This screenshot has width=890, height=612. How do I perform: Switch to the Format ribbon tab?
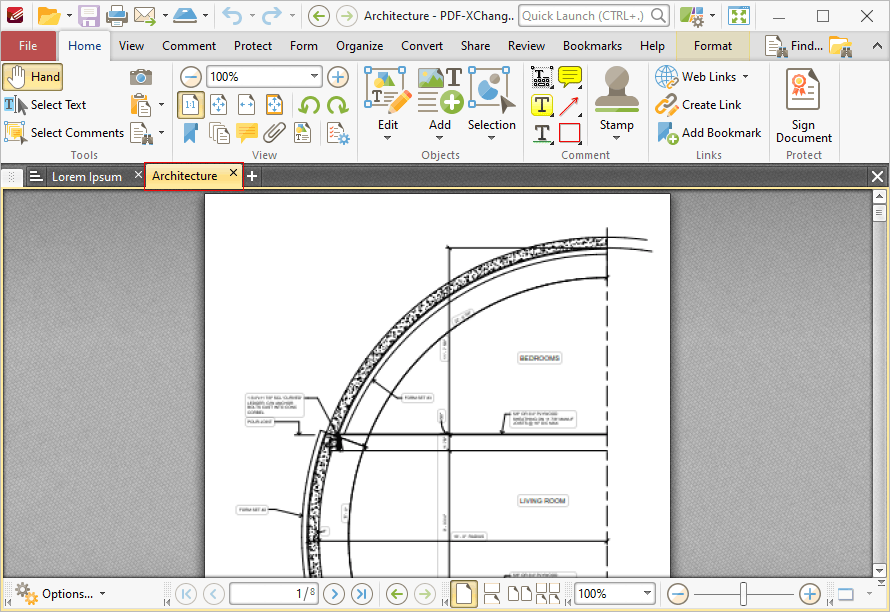coord(713,46)
